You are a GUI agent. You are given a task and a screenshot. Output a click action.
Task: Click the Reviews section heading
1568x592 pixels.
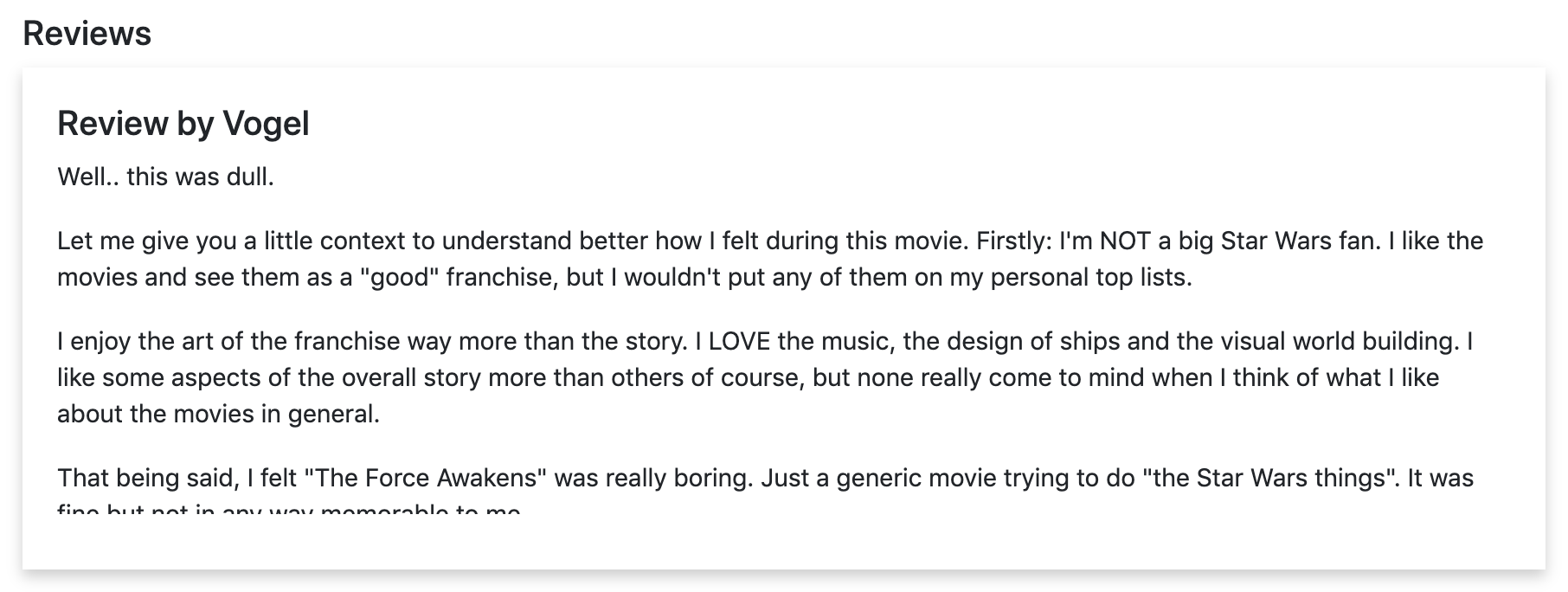(87, 34)
